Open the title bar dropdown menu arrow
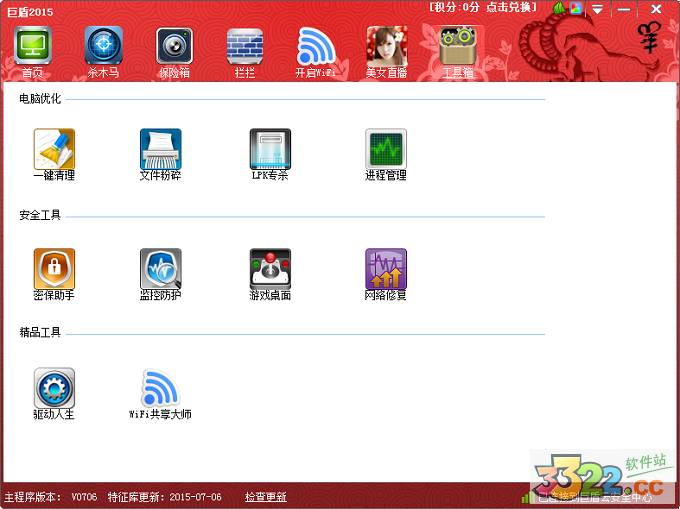Image resolution: width=680 pixels, height=509 pixels. [x=598, y=9]
